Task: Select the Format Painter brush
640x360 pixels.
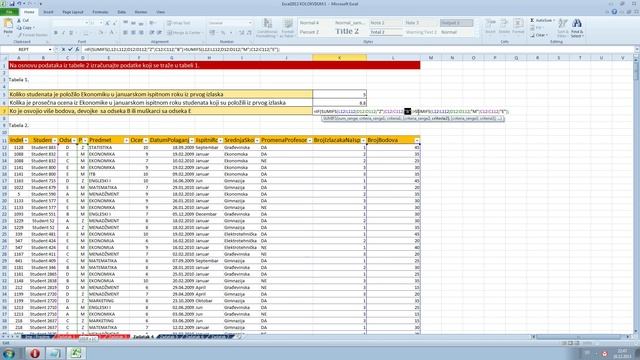Action: 19,35
